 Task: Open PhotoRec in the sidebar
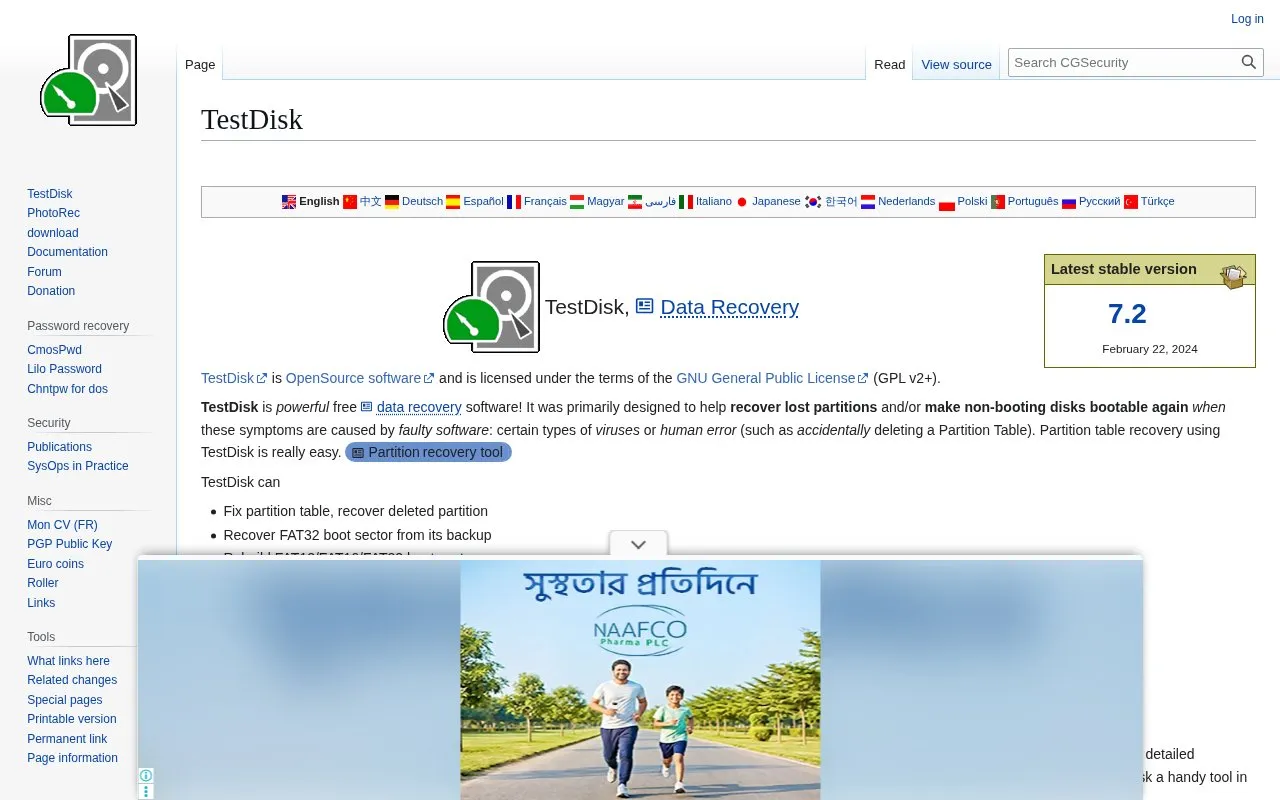pos(53,213)
